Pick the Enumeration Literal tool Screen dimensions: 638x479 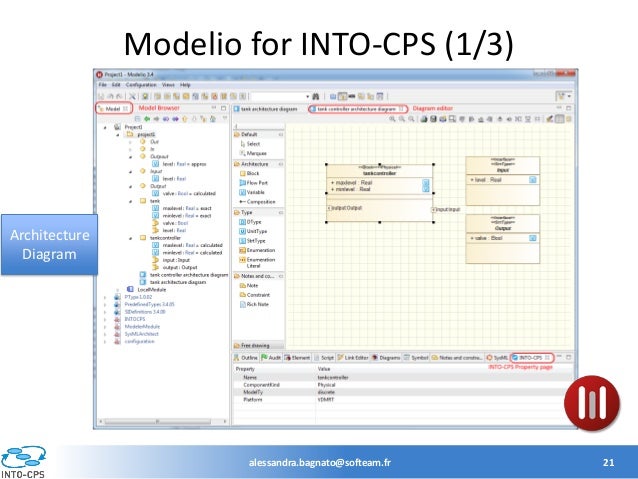point(257,262)
